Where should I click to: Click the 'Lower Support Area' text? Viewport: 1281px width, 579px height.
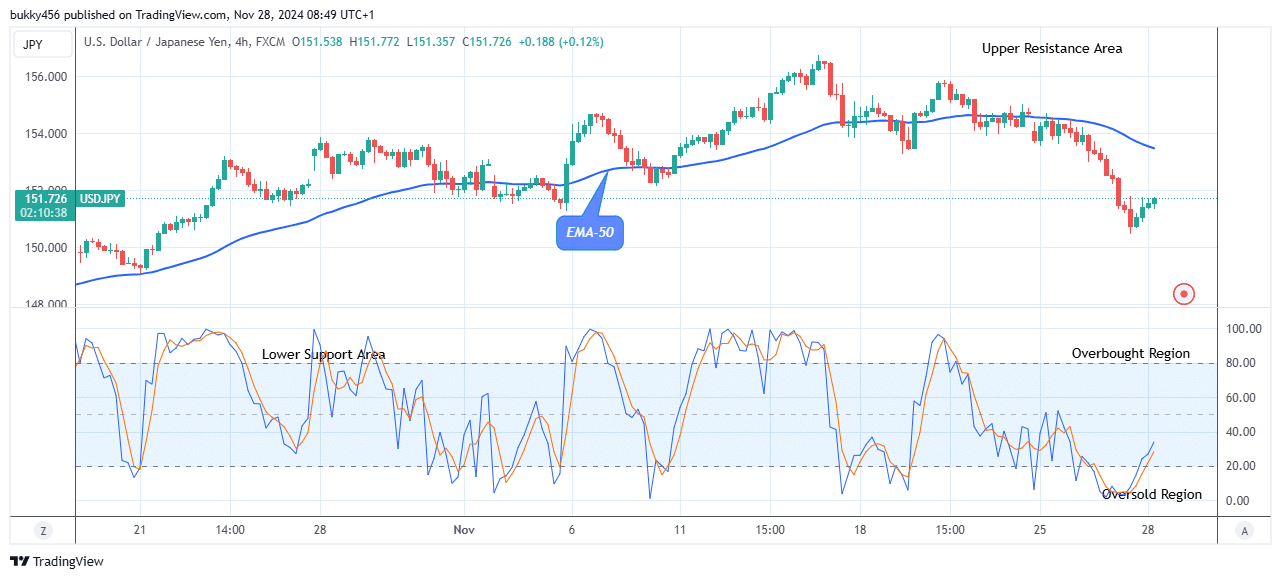323,354
